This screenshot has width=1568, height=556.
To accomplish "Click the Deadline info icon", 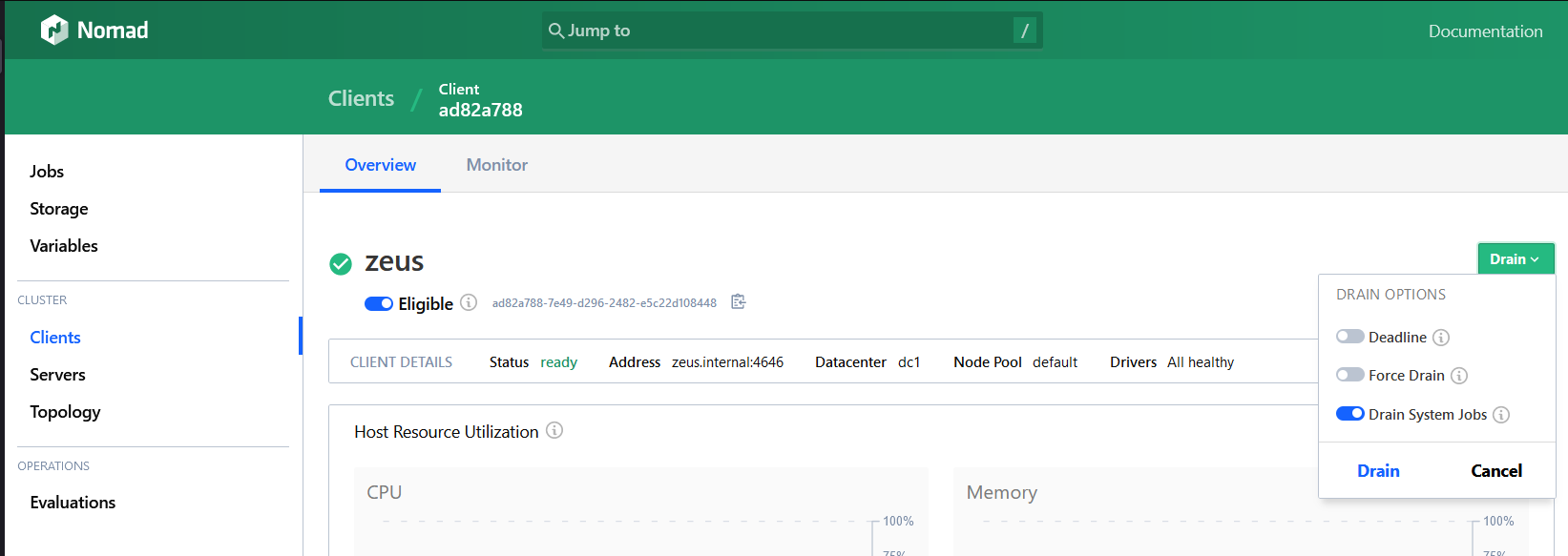I will [1441, 338].
